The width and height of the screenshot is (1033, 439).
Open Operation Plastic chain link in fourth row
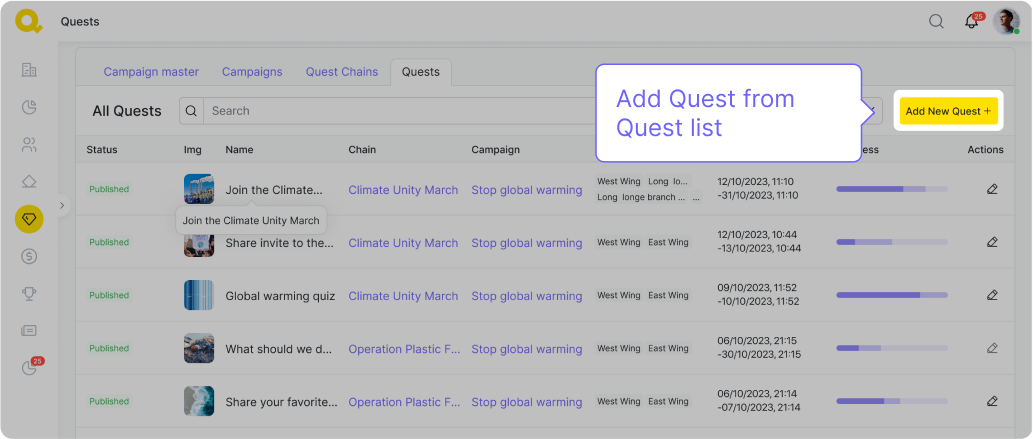click(x=404, y=349)
